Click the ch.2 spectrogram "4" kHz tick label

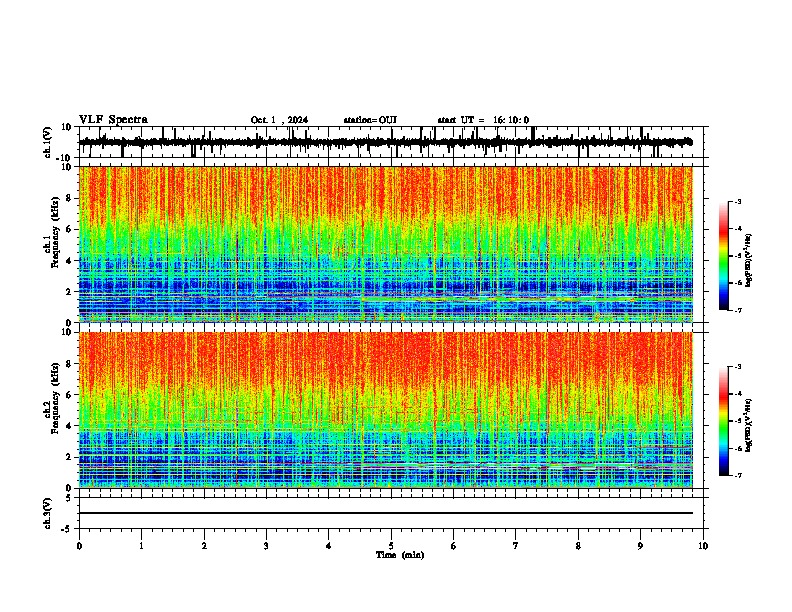[69, 426]
